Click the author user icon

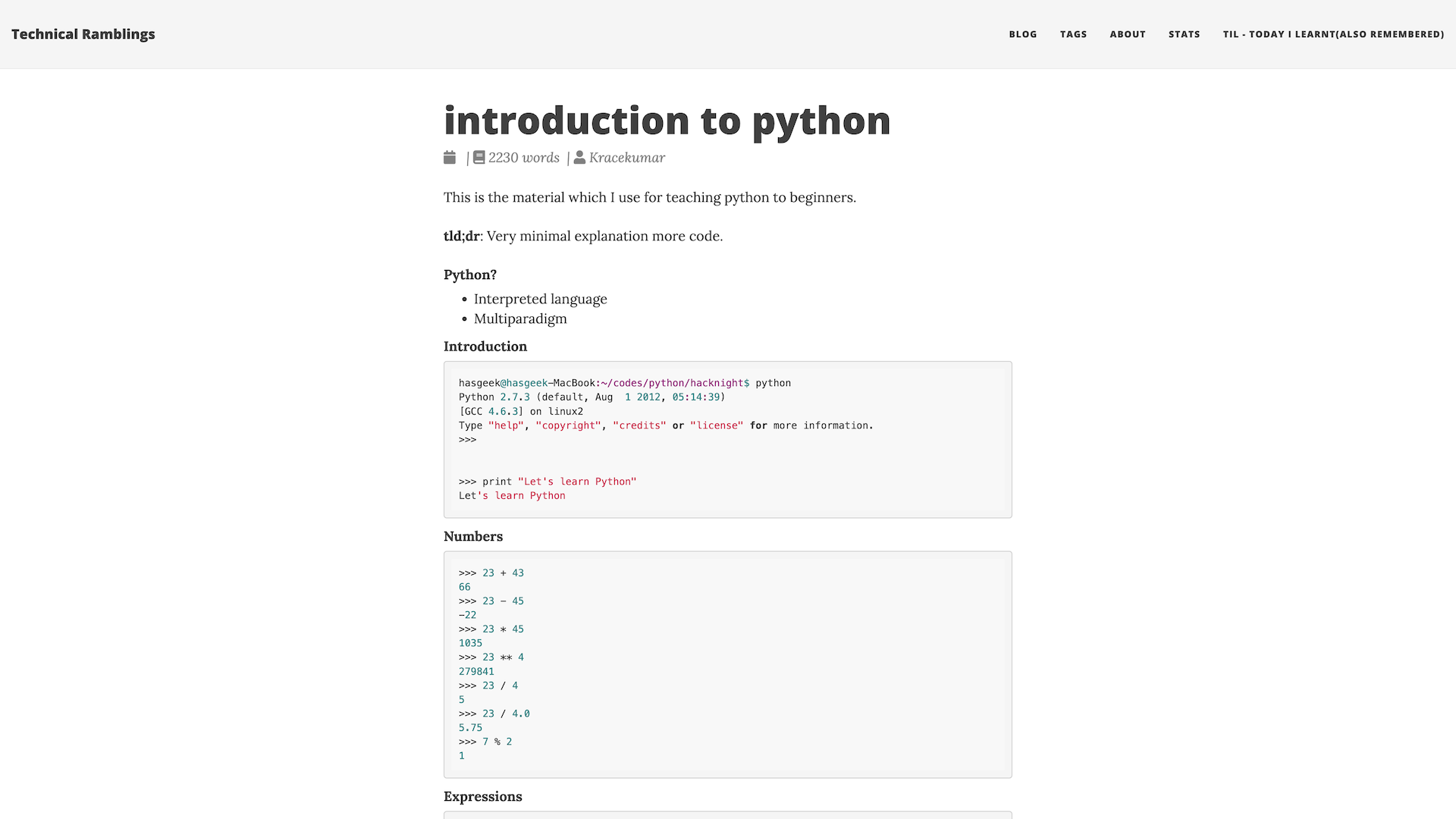point(579,157)
